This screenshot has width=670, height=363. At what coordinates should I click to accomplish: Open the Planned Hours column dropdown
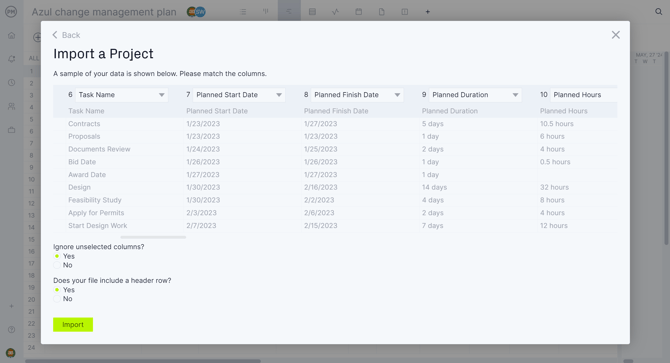(584, 95)
